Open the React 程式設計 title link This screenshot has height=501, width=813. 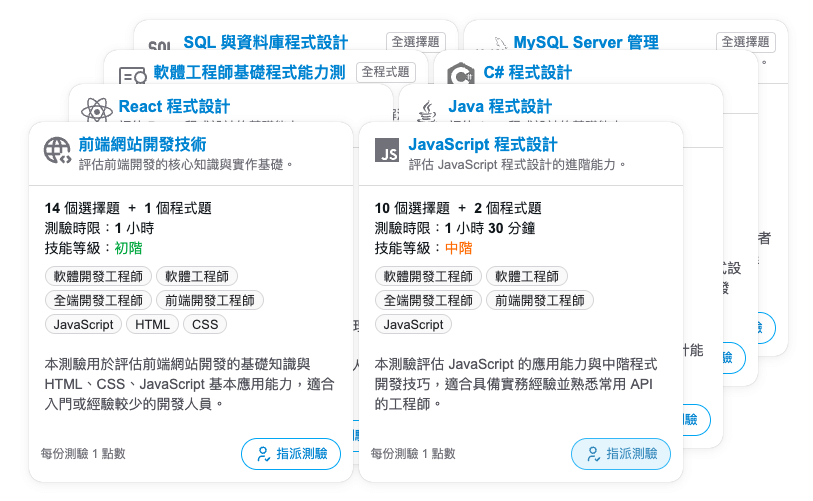coord(174,106)
